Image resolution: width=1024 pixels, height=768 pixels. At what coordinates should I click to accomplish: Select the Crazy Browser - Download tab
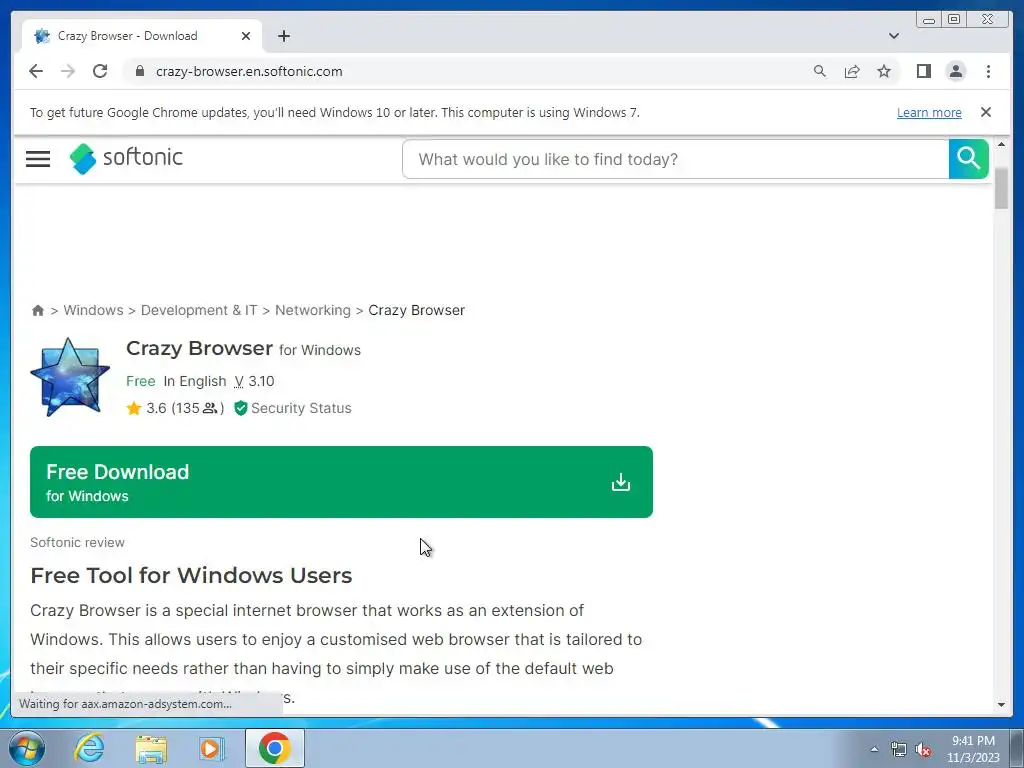pos(142,36)
